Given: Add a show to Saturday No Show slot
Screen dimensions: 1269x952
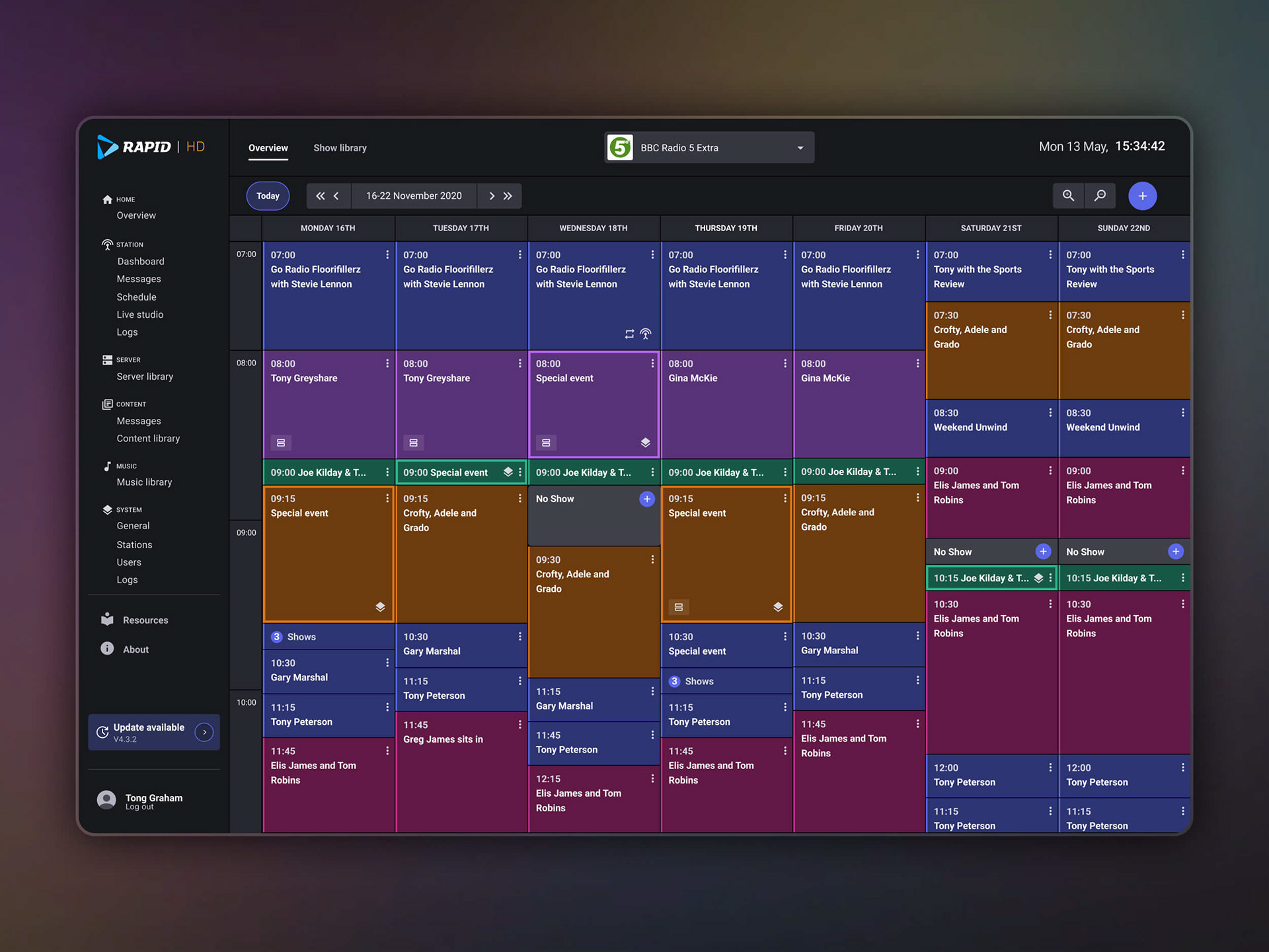Looking at the screenshot, I should [x=1043, y=552].
